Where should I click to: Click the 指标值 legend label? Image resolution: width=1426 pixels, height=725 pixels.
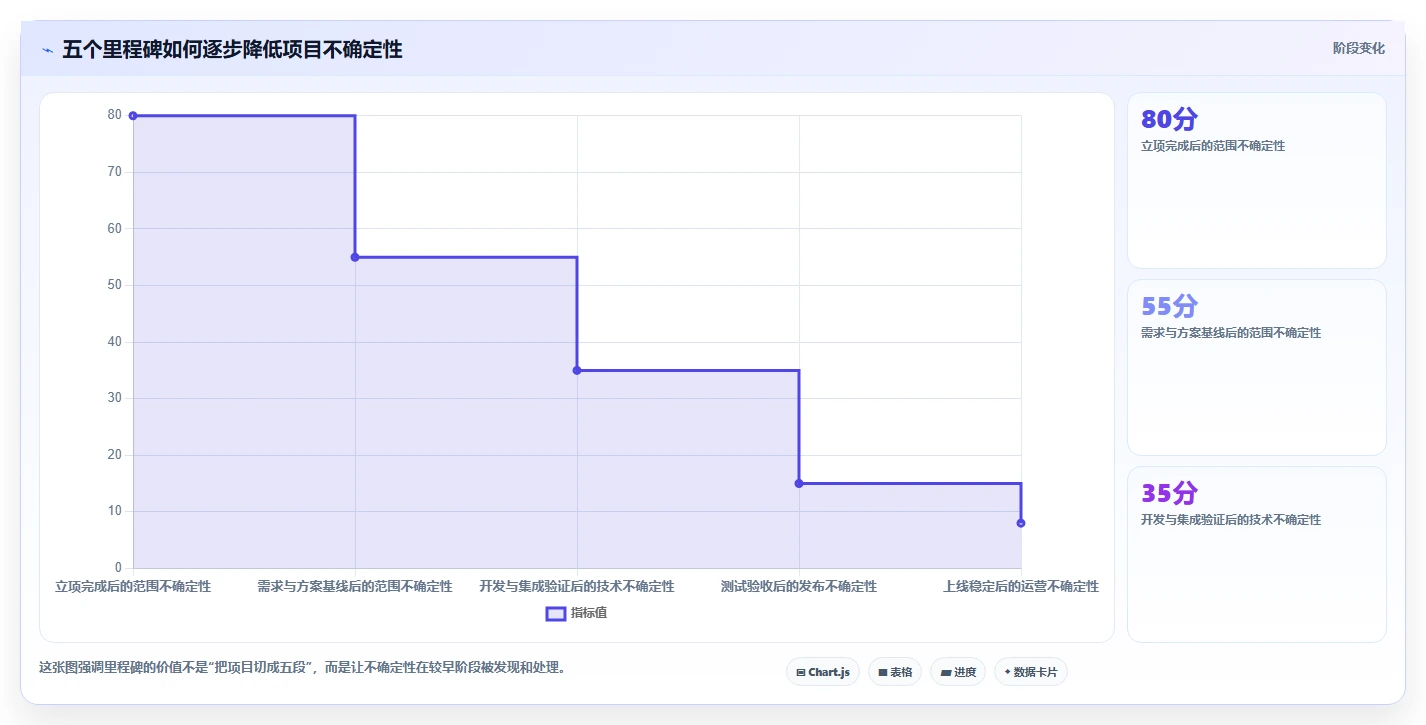click(588, 613)
